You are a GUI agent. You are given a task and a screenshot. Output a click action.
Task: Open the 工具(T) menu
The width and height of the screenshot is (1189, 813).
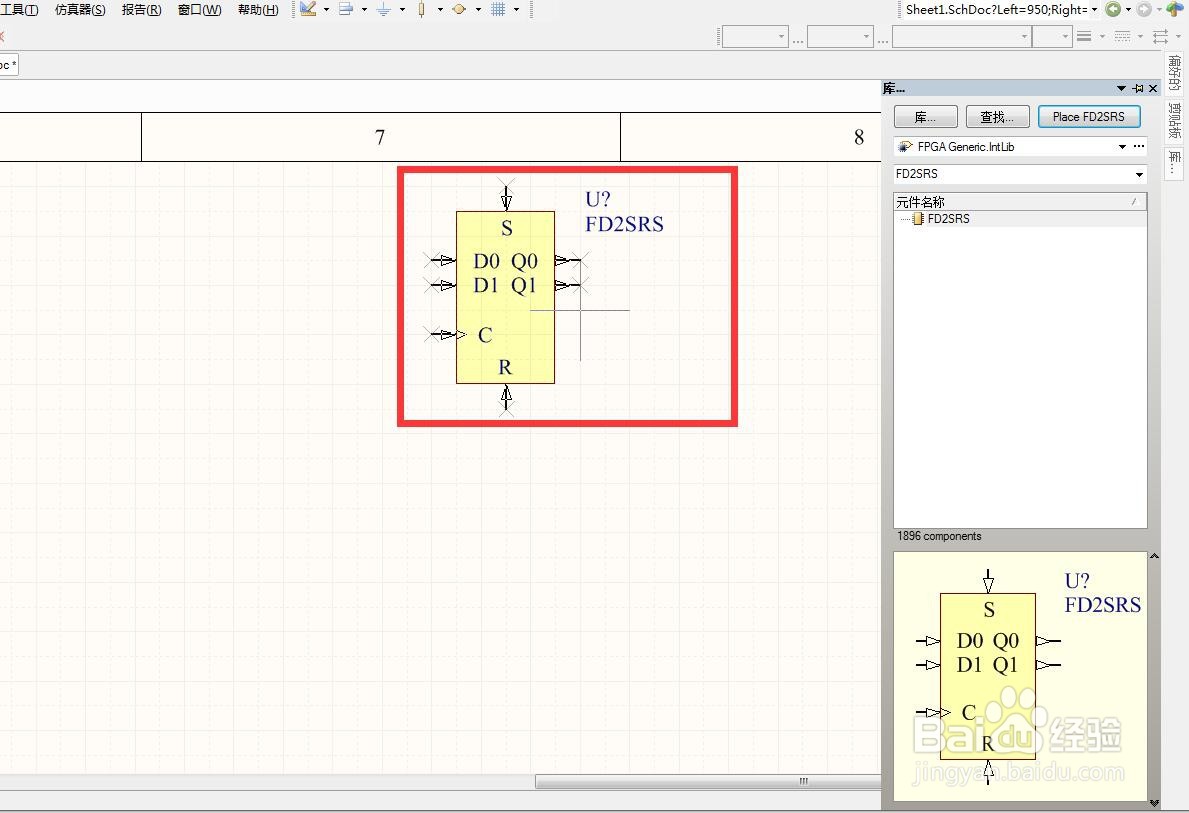pos(19,10)
